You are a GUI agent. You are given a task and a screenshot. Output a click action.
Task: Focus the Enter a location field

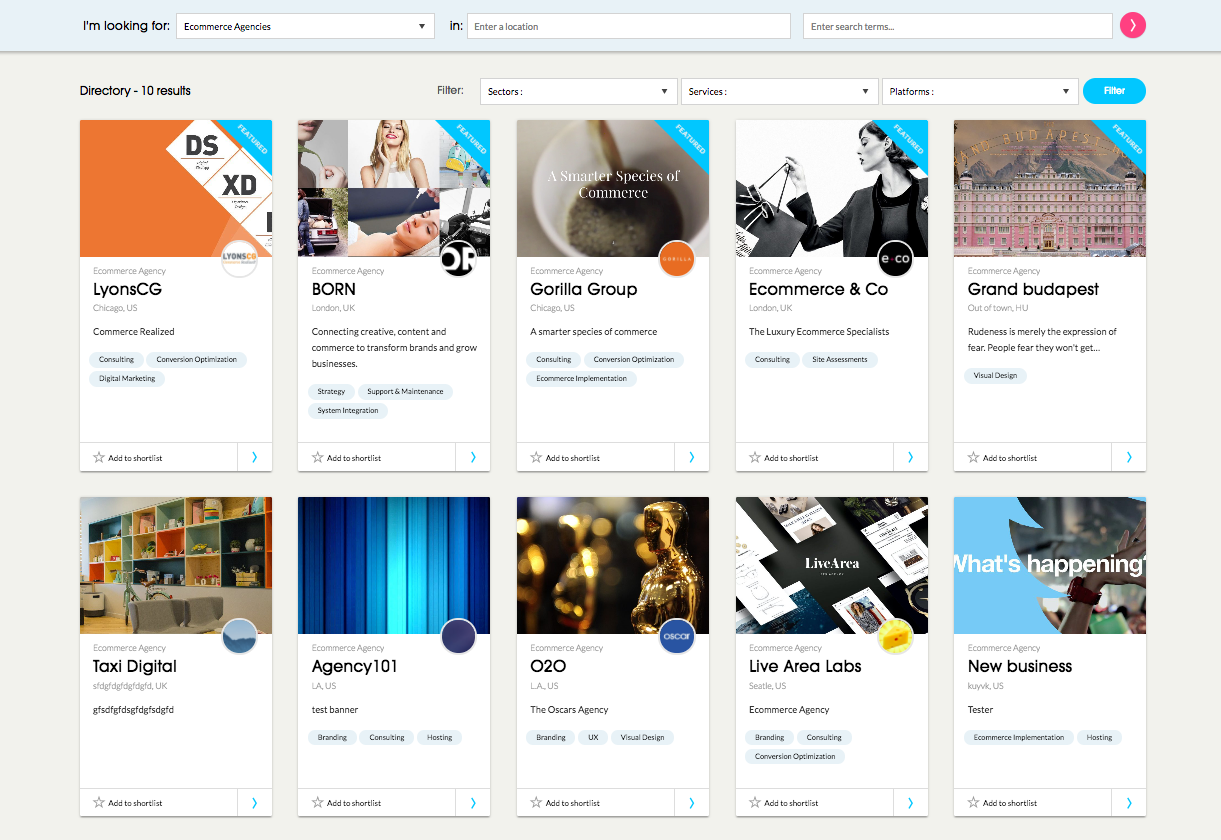628,26
